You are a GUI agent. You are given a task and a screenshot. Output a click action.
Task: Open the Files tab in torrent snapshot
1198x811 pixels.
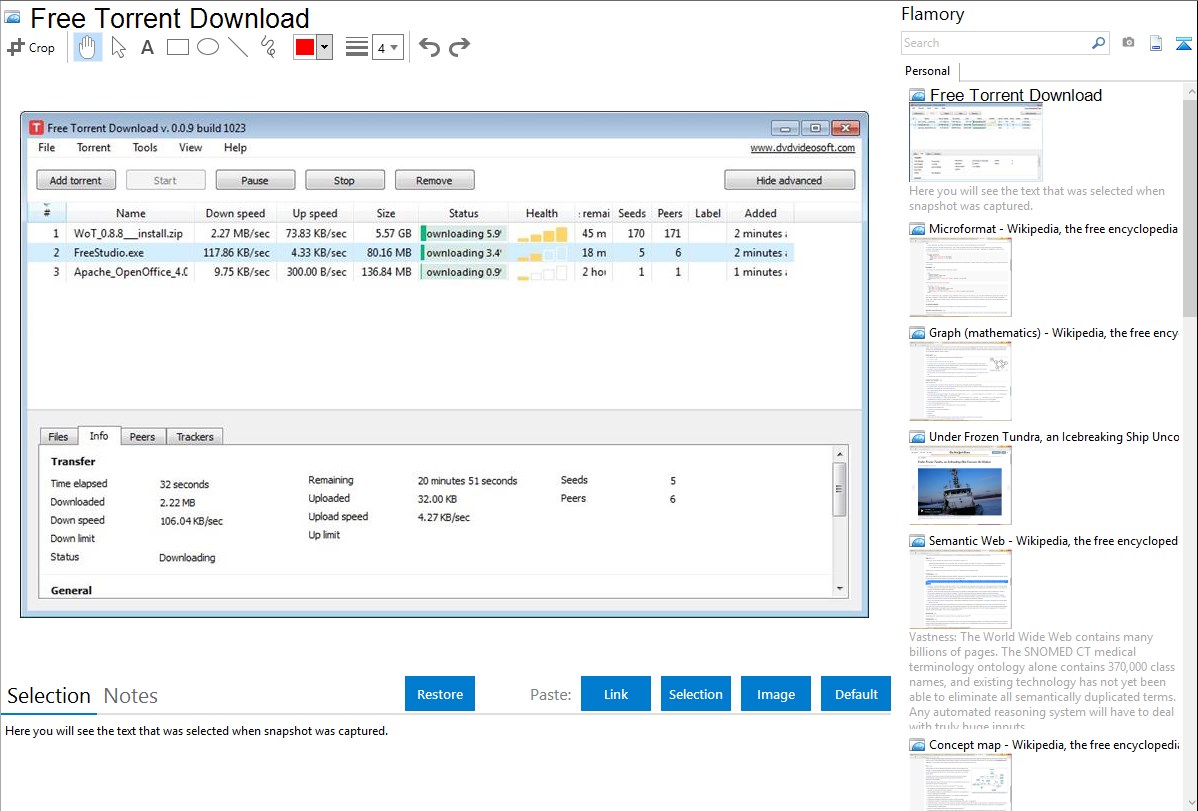[58, 436]
